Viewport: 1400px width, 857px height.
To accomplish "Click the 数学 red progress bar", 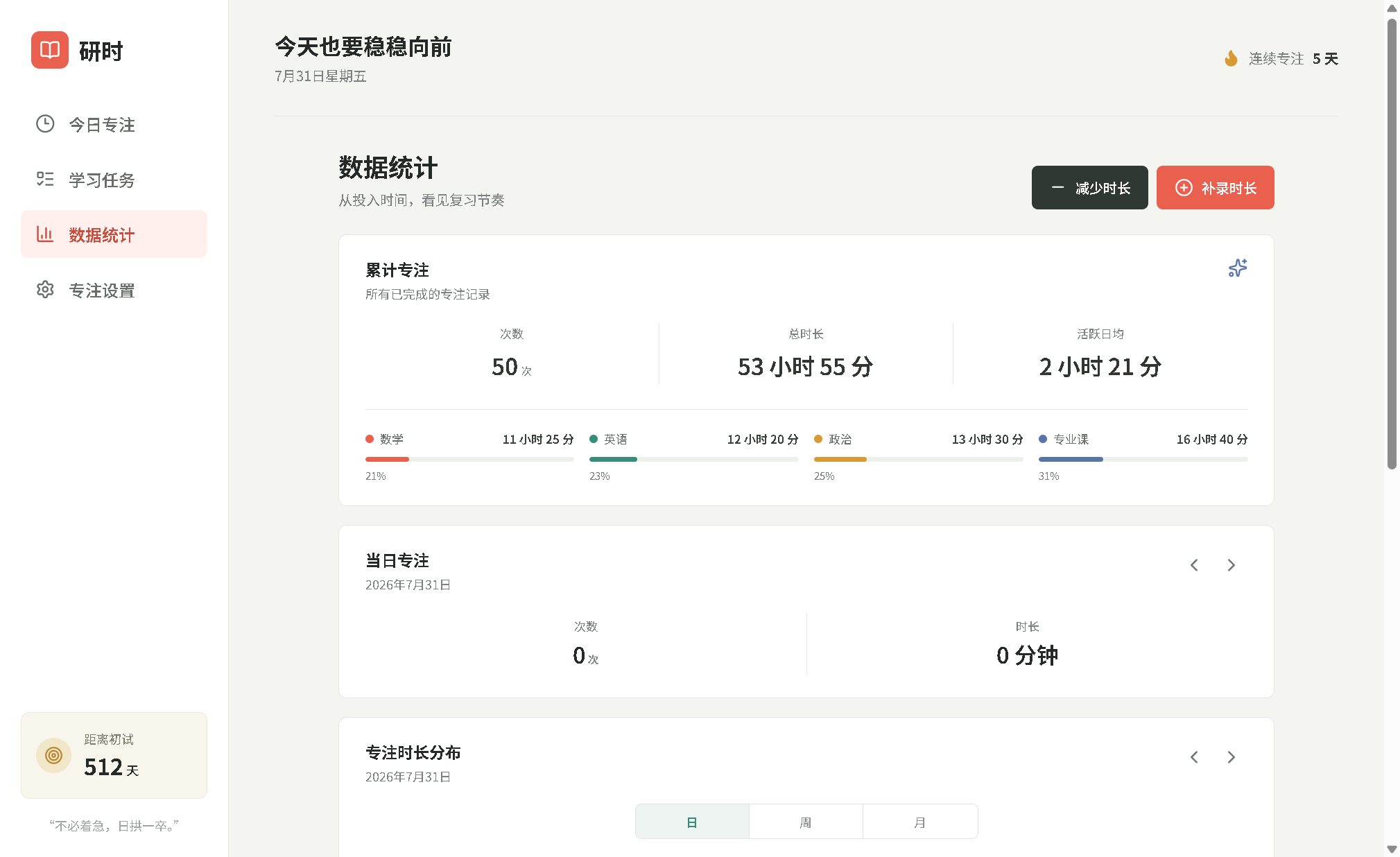I will point(387,459).
